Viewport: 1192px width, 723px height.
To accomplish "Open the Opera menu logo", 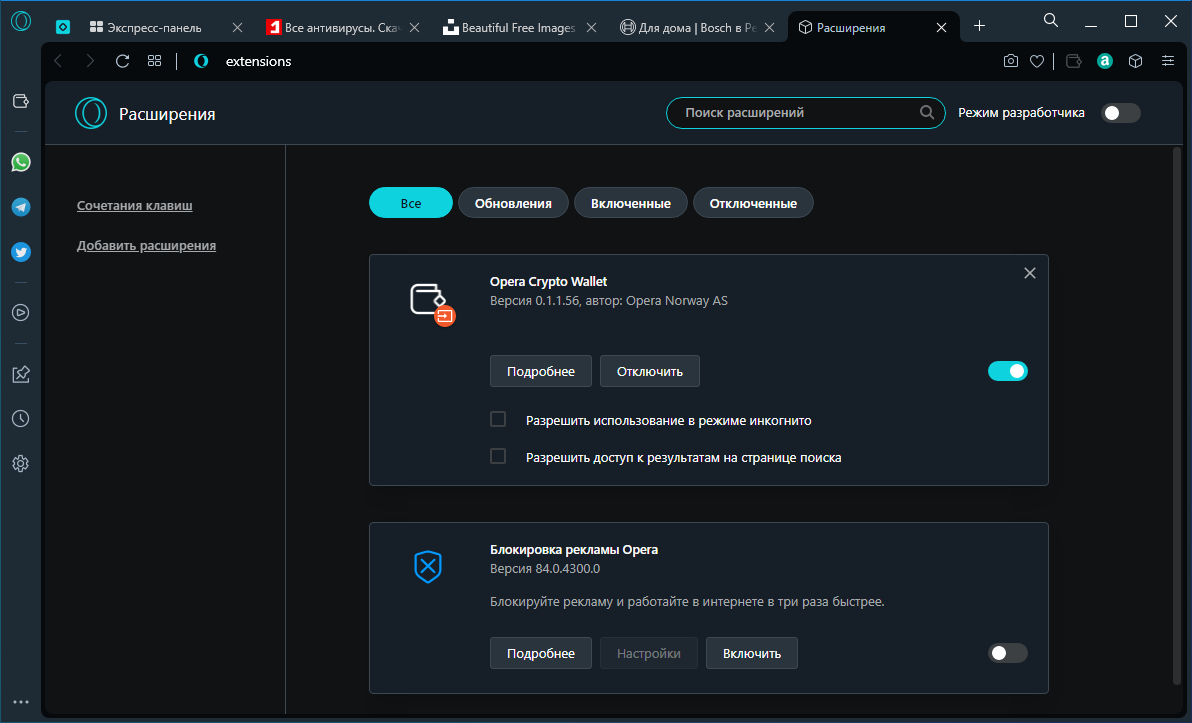I will tap(21, 21).
